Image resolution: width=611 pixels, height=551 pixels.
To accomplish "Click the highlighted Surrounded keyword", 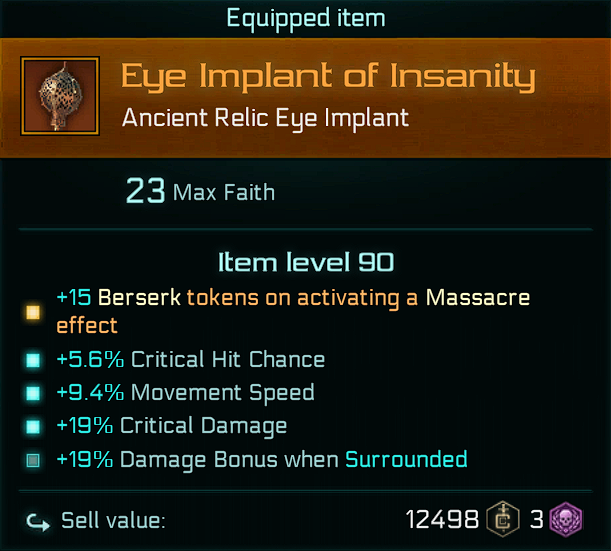I will tap(406, 460).
